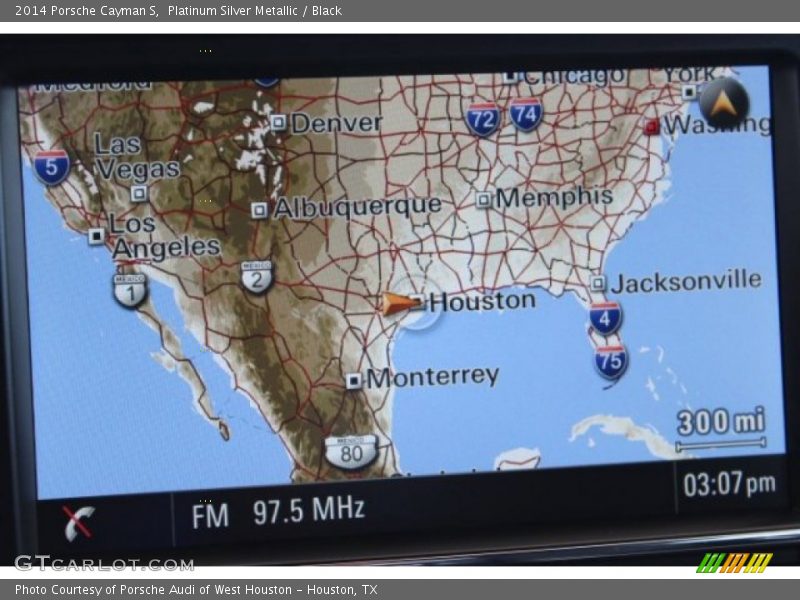Select the Denver city marker
This screenshot has height=600, width=800.
[278, 122]
